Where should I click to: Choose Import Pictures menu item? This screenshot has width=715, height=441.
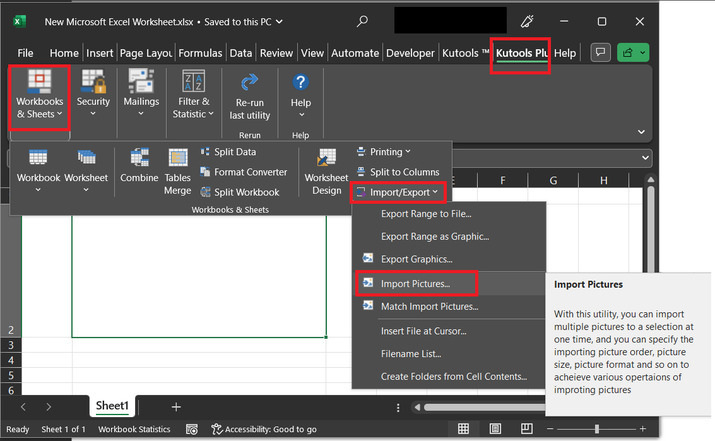[449, 284]
